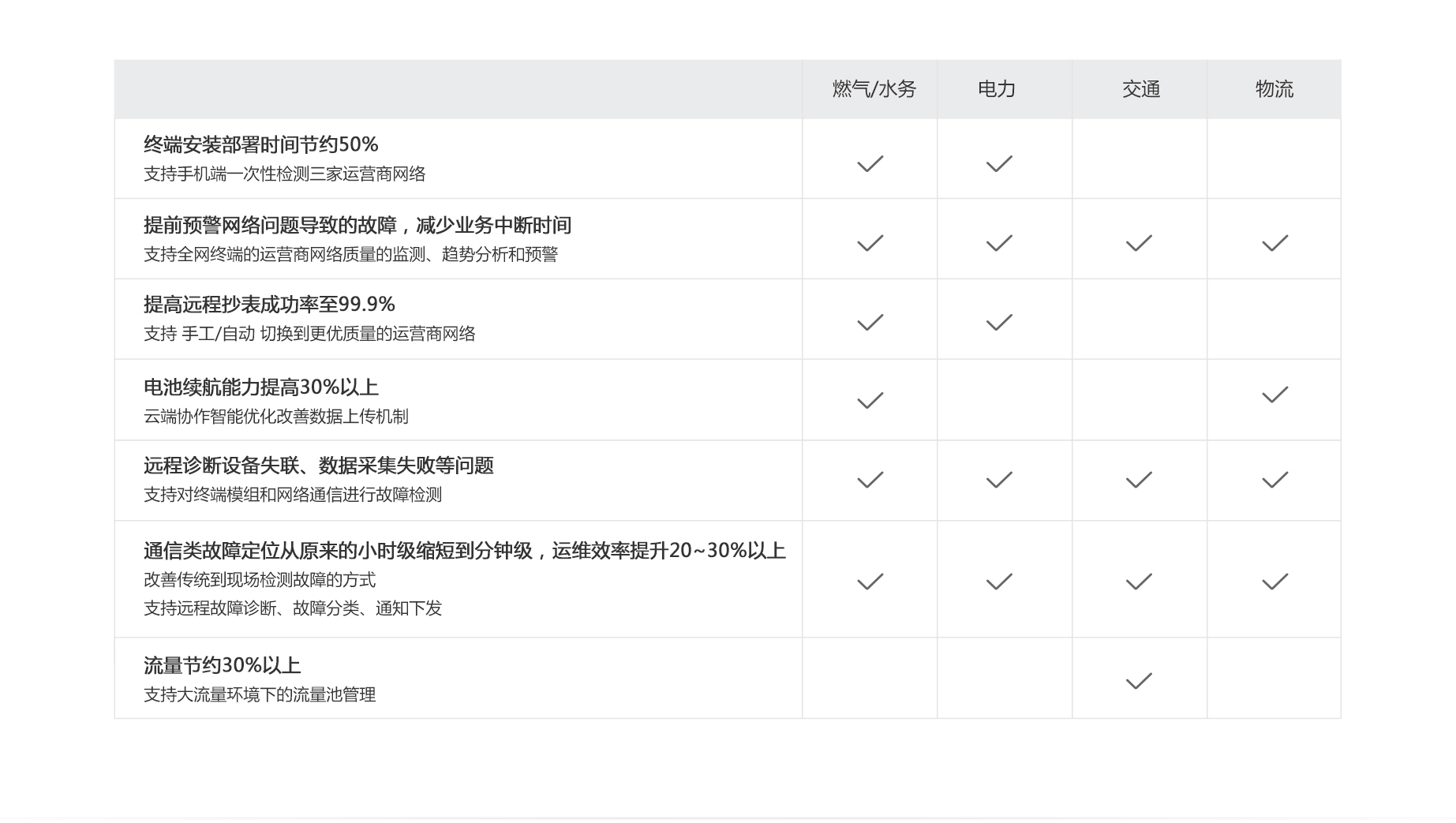Click the 燃气/水务 checkmark in 远程诊断设备失联 row
This screenshot has height=823, width=1456.
[x=870, y=480]
